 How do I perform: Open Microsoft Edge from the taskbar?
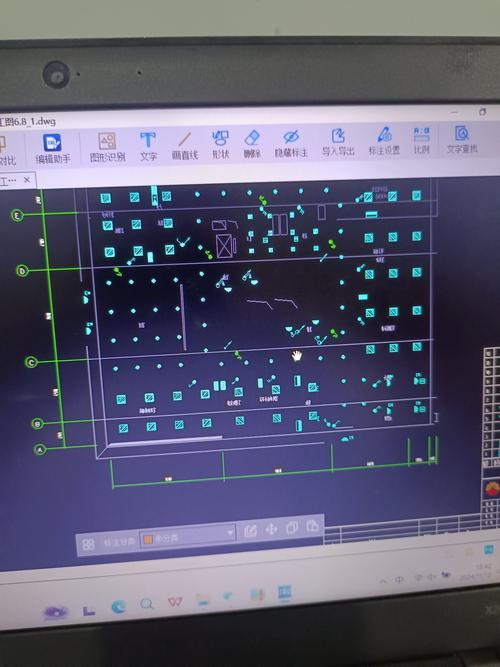[119, 607]
